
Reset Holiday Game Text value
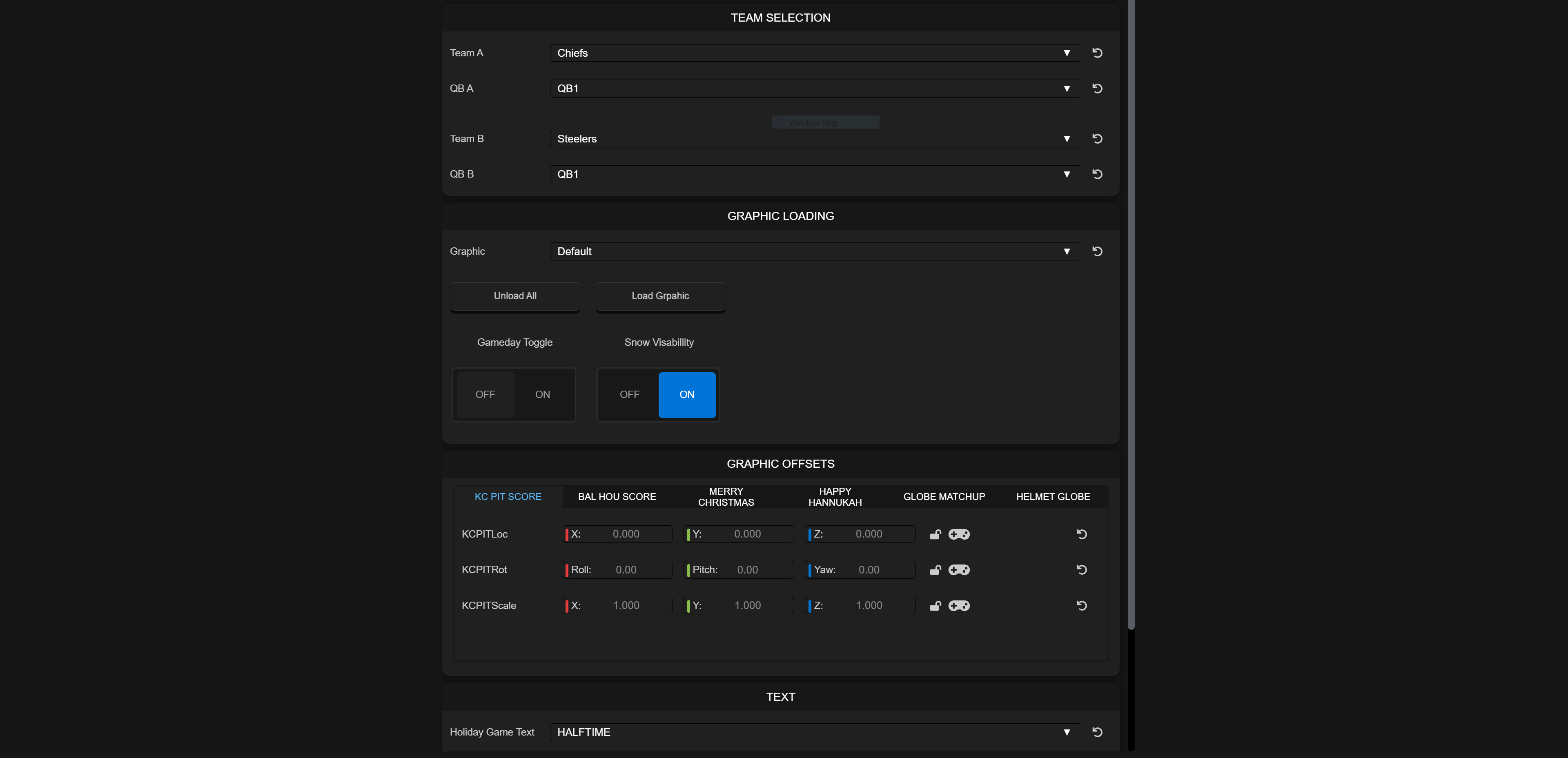[x=1097, y=732]
